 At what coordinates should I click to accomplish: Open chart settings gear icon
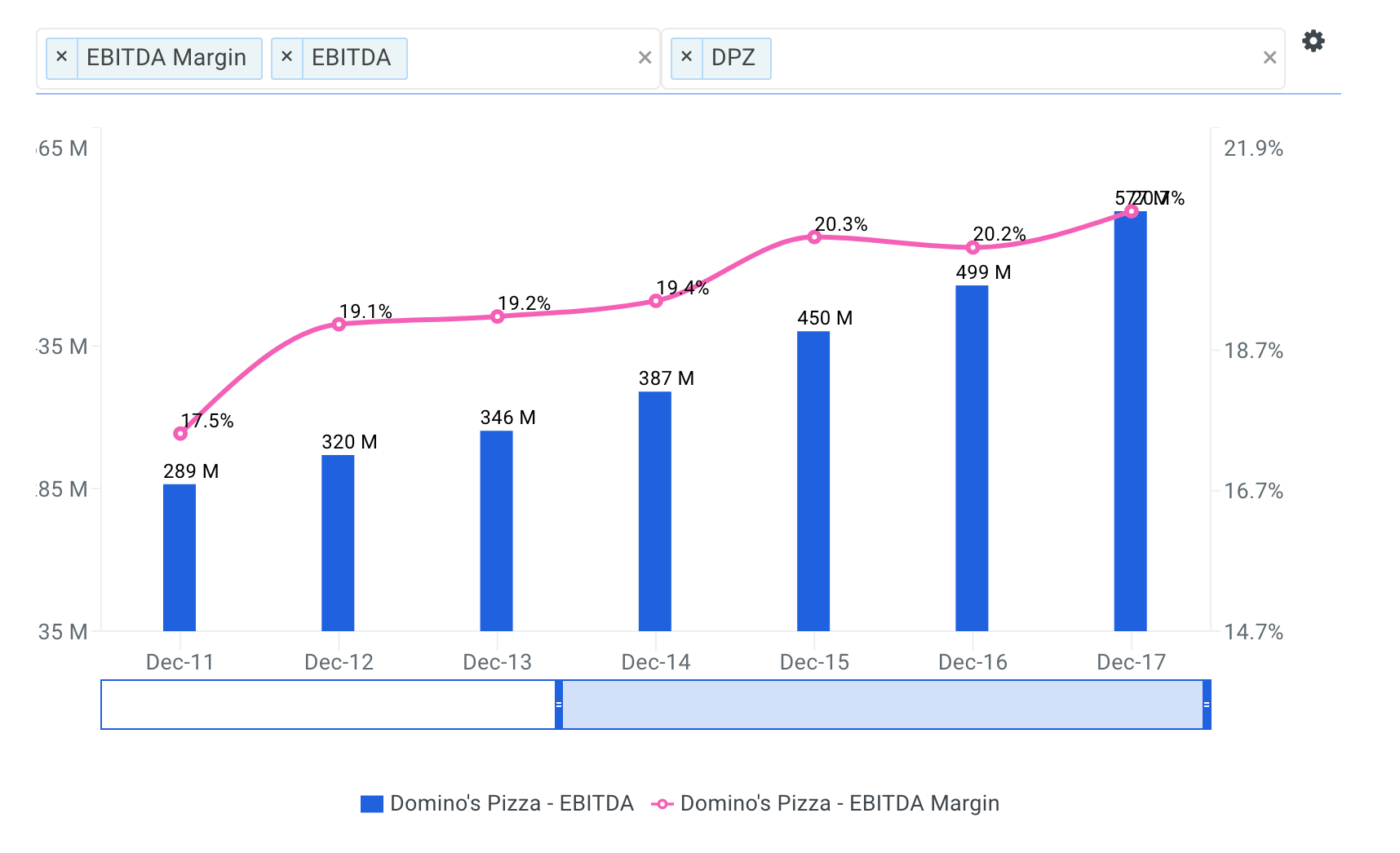(x=1313, y=41)
